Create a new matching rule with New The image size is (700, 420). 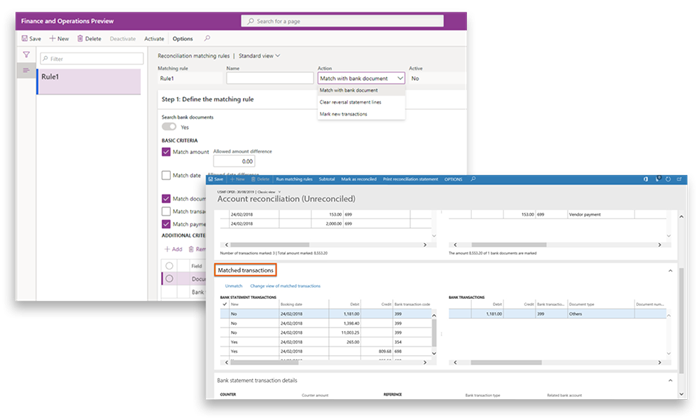click(x=58, y=39)
